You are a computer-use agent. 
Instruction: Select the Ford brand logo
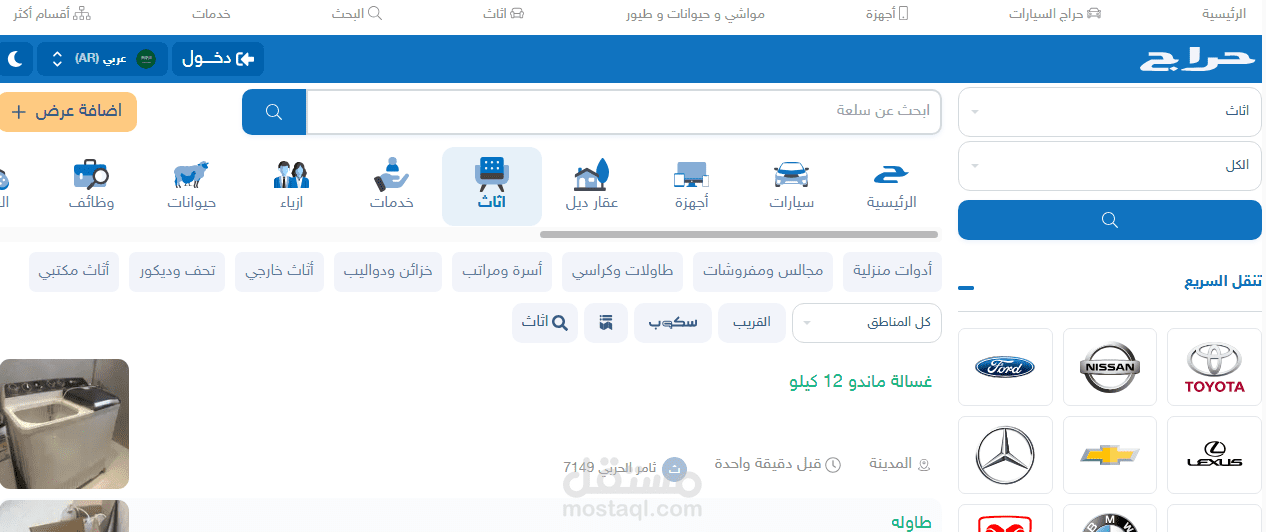pos(1005,367)
